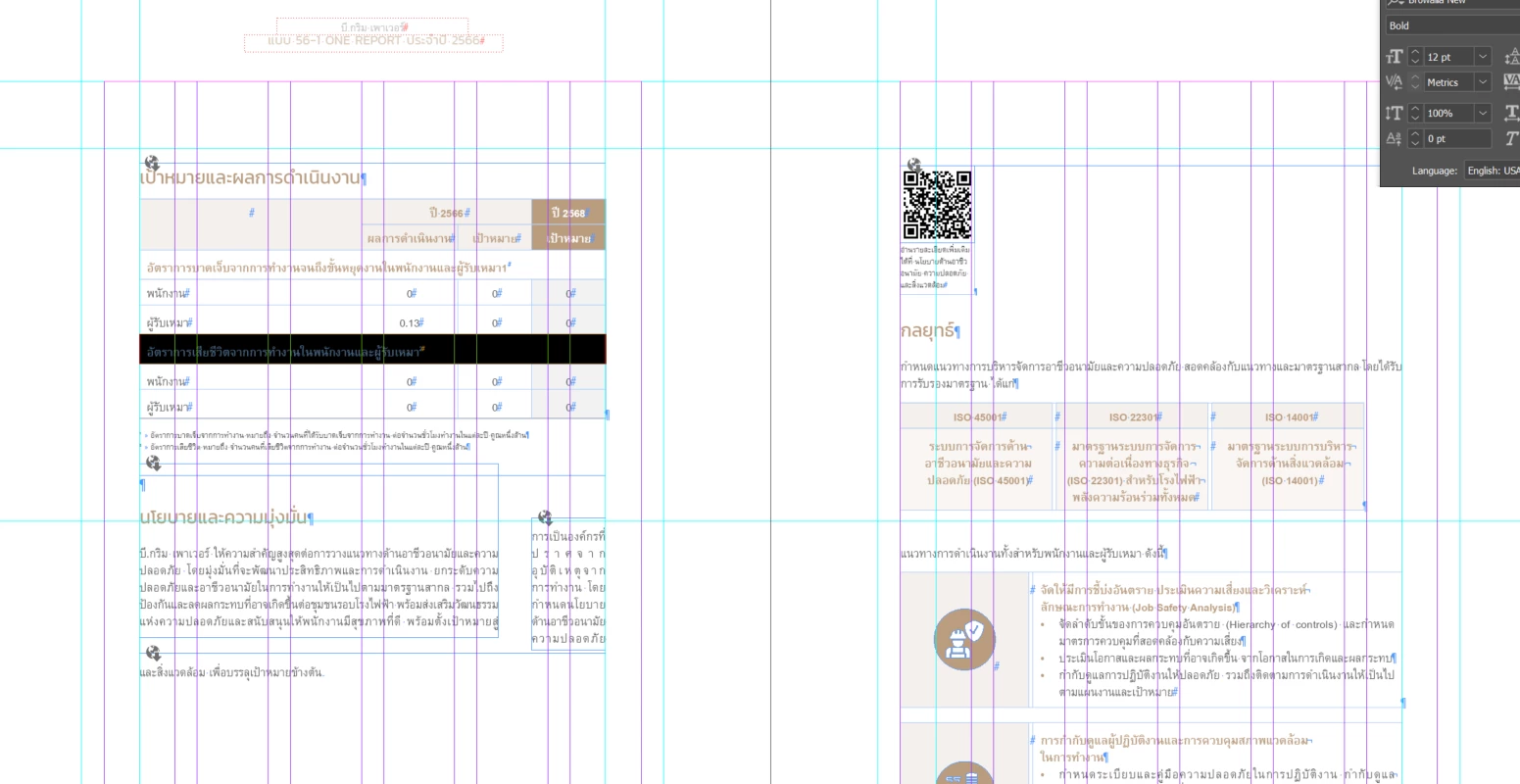Click the แนวทางการดำเนินงานทั้งสำหรับพนักงาน paragraph
Viewport: 1520px width, 784px height.
coord(1033,554)
